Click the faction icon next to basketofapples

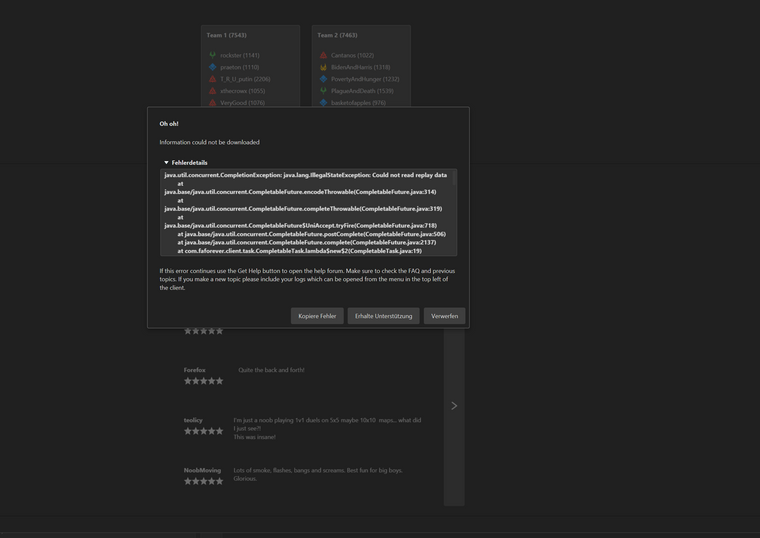pyautogui.click(x=323, y=103)
